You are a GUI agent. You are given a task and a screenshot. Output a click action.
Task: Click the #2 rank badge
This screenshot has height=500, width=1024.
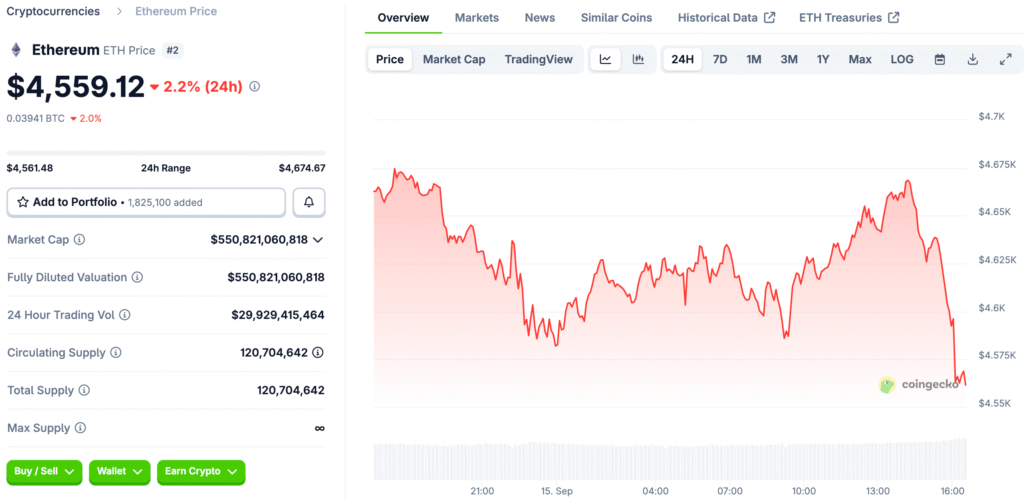coord(172,50)
